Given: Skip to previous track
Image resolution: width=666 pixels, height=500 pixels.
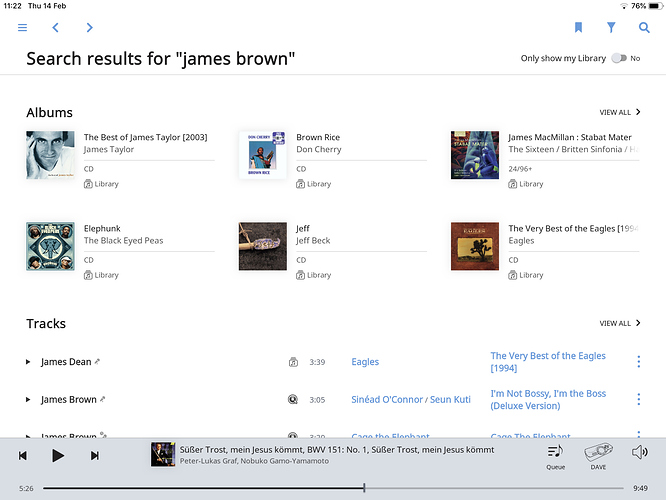Looking at the screenshot, I should [x=23, y=456].
